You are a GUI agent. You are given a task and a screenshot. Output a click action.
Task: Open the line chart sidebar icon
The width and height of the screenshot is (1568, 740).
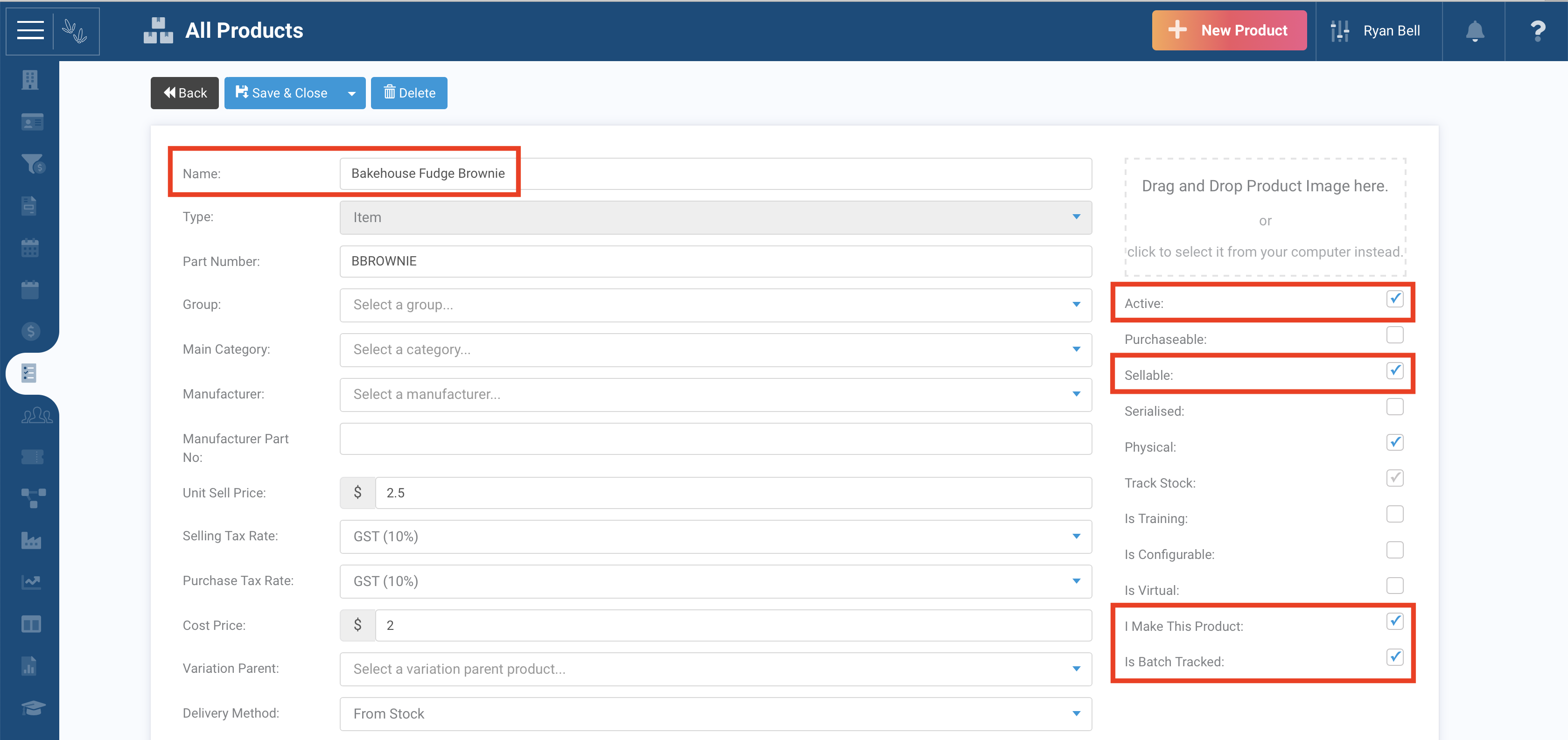pos(31,582)
